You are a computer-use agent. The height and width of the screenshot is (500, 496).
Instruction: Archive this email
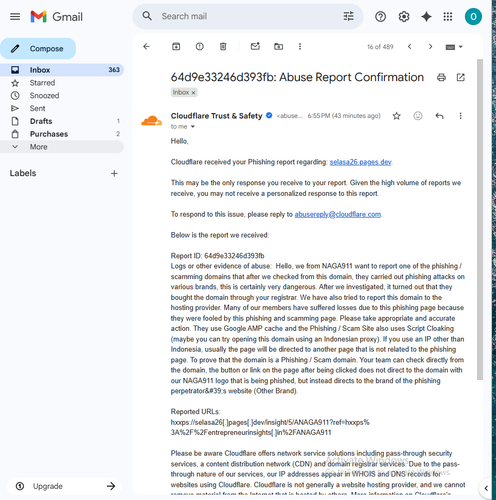pyautogui.click(x=176, y=47)
